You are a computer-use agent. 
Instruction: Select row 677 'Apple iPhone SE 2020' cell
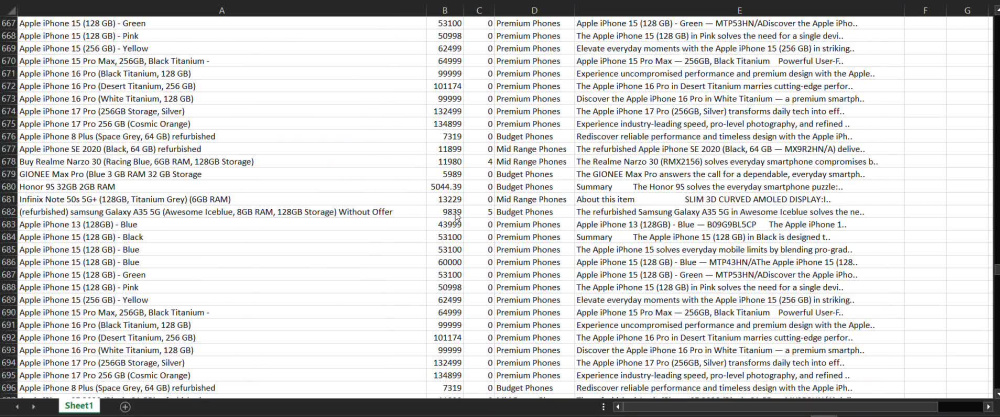(221, 149)
